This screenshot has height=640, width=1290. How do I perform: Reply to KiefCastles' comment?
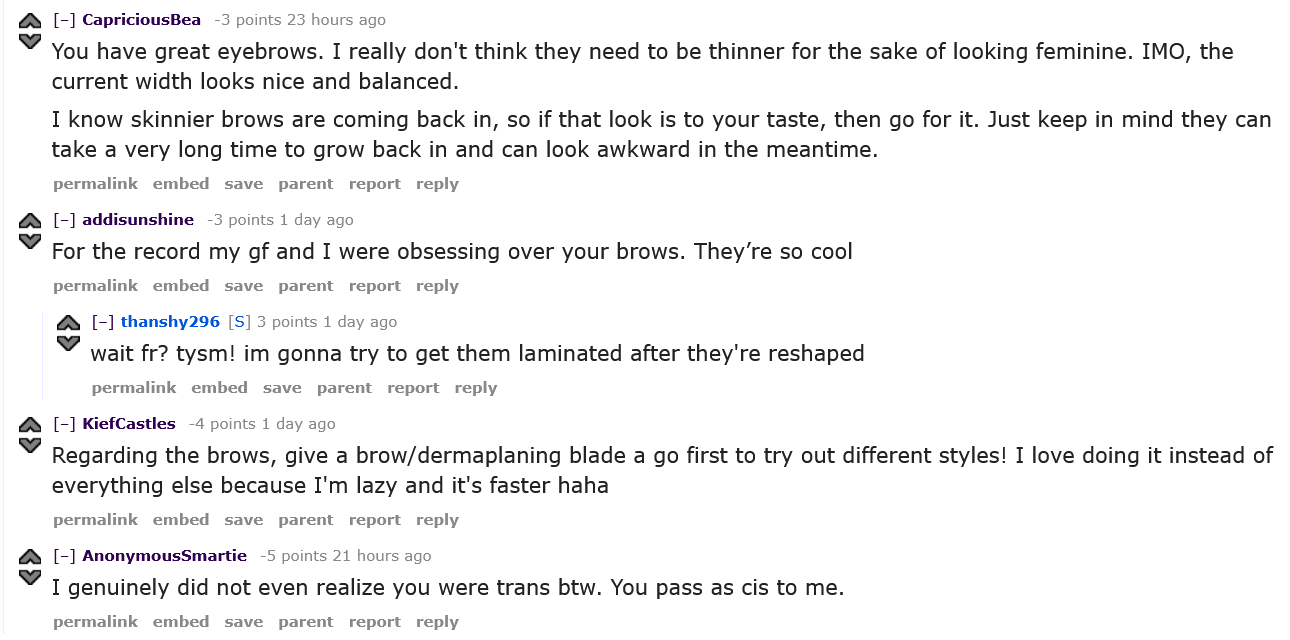tap(437, 520)
